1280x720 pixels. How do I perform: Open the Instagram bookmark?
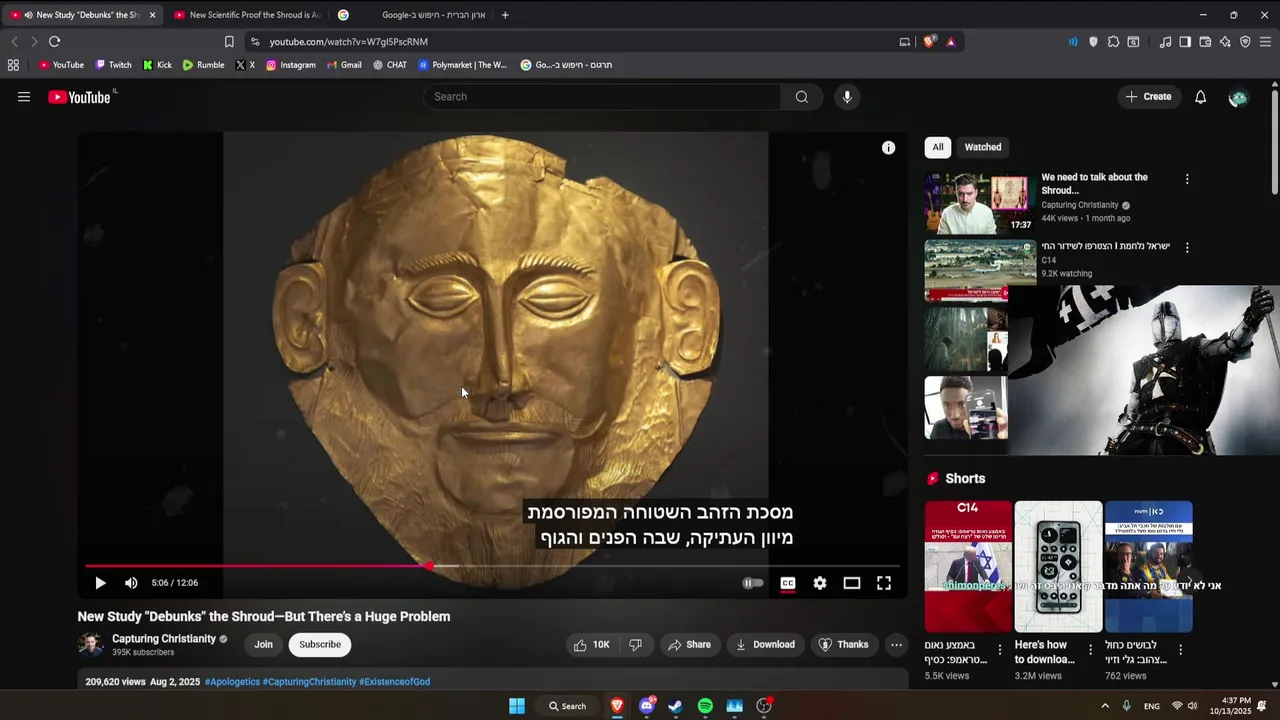point(290,65)
